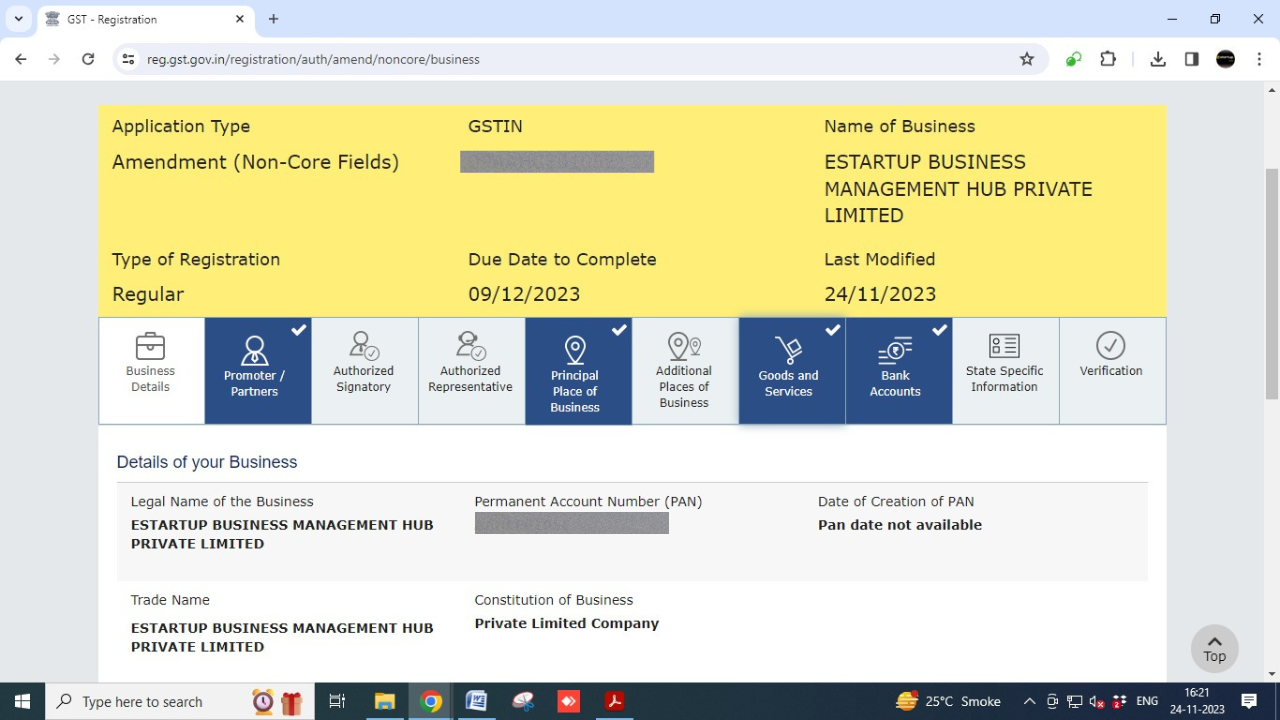Viewport: 1280px width, 720px height.
Task: Open File Explorer from the taskbar
Action: [x=385, y=701]
